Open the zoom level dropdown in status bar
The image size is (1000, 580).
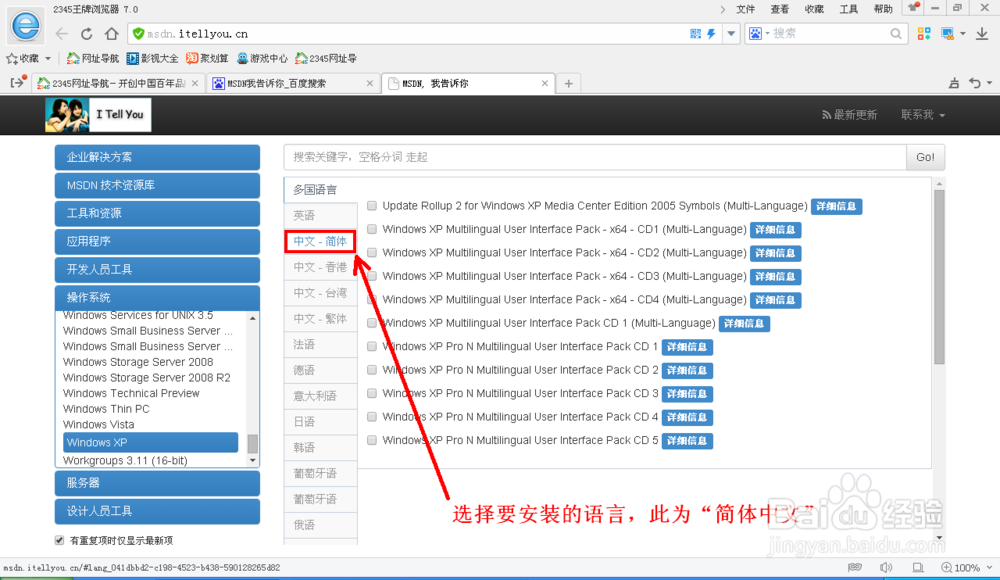click(x=989, y=566)
